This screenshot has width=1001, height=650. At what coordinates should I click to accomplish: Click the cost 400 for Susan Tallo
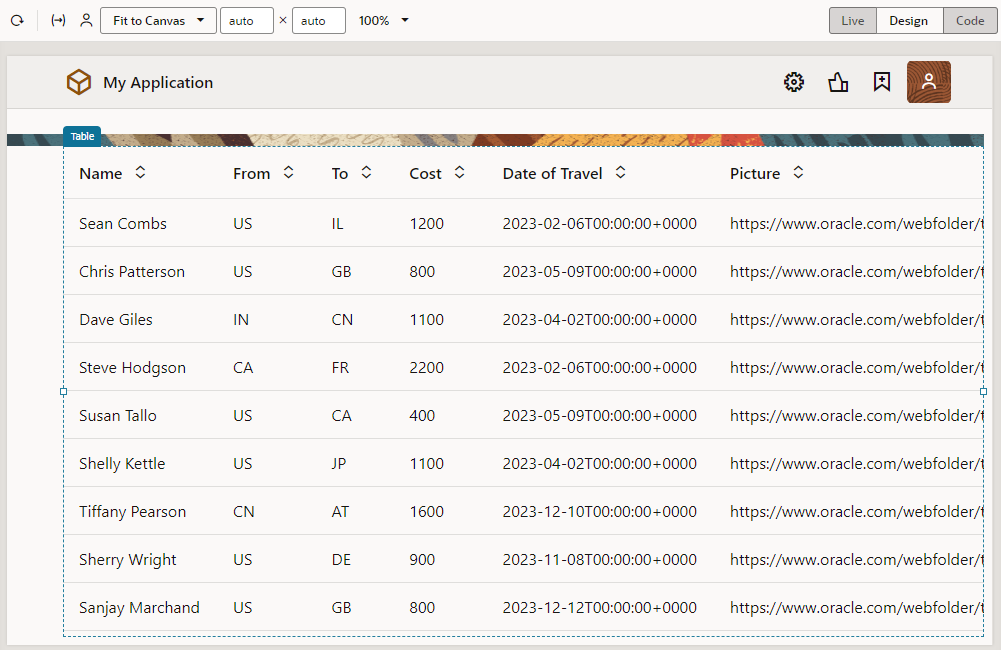tap(422, 416)
